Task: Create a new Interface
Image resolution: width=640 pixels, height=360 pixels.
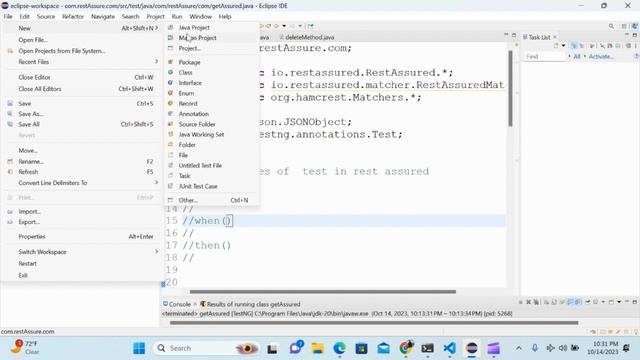Action: point(190,82)
